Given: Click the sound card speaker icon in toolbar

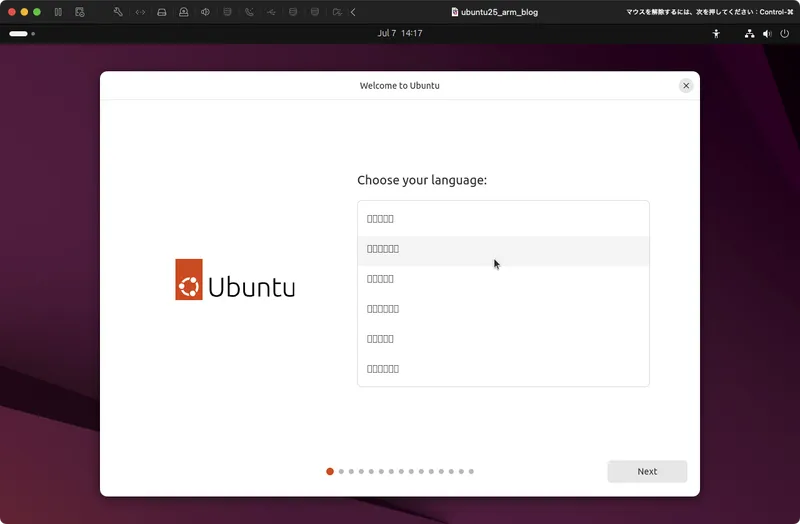Looking at the screenshot, I should click(x=205, y=12).
